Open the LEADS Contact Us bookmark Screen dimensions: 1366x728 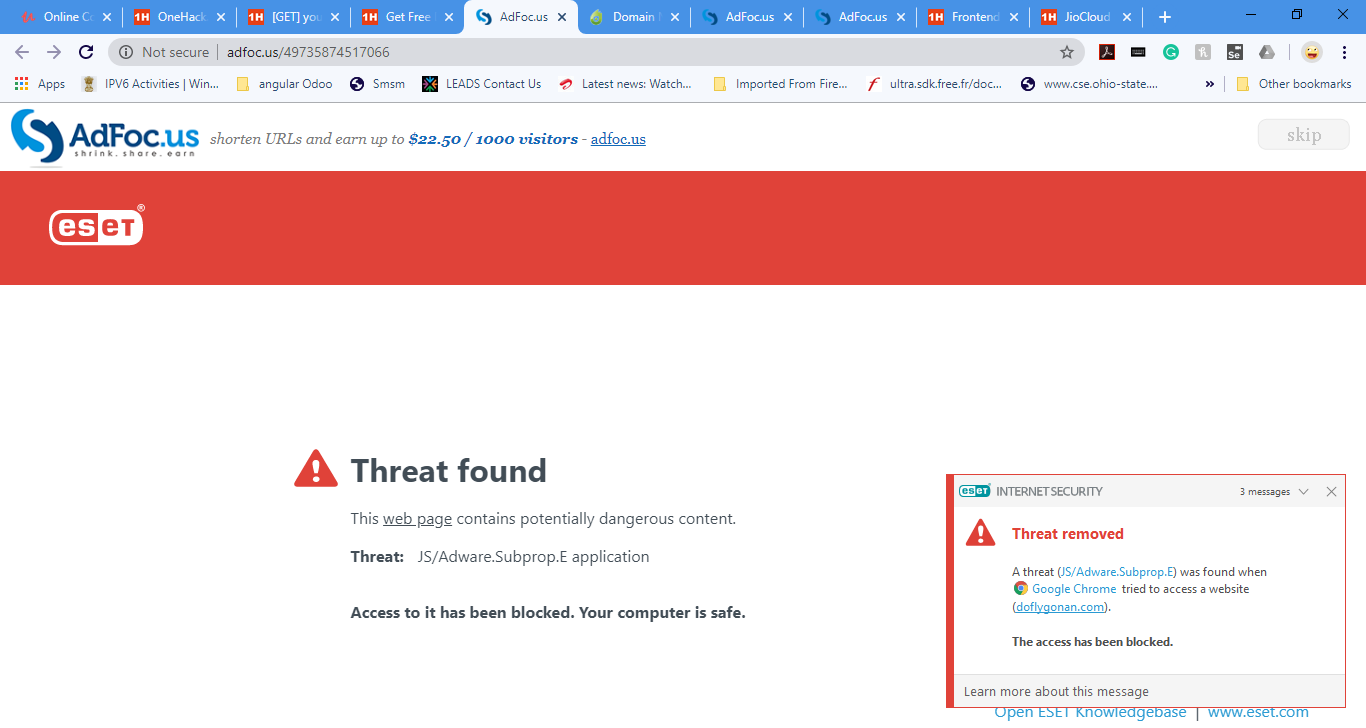[x=482, y=84]
